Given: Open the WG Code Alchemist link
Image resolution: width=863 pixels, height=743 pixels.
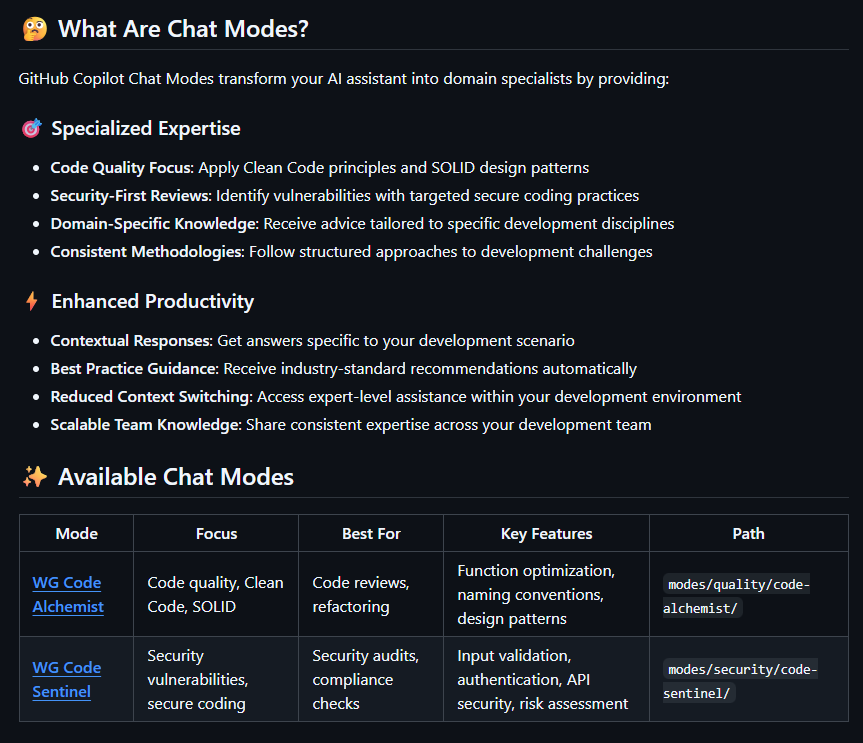Looking at the screenshot, I should [x=68, y=594].
